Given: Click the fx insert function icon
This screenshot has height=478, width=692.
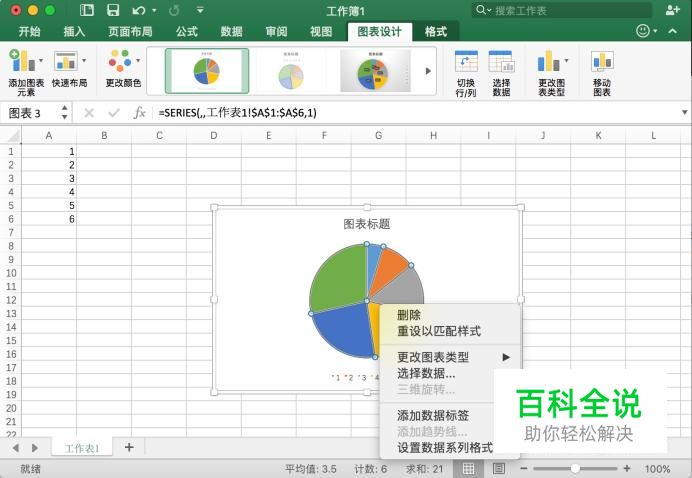Looking at the screenshot, I should coord(139,113).
